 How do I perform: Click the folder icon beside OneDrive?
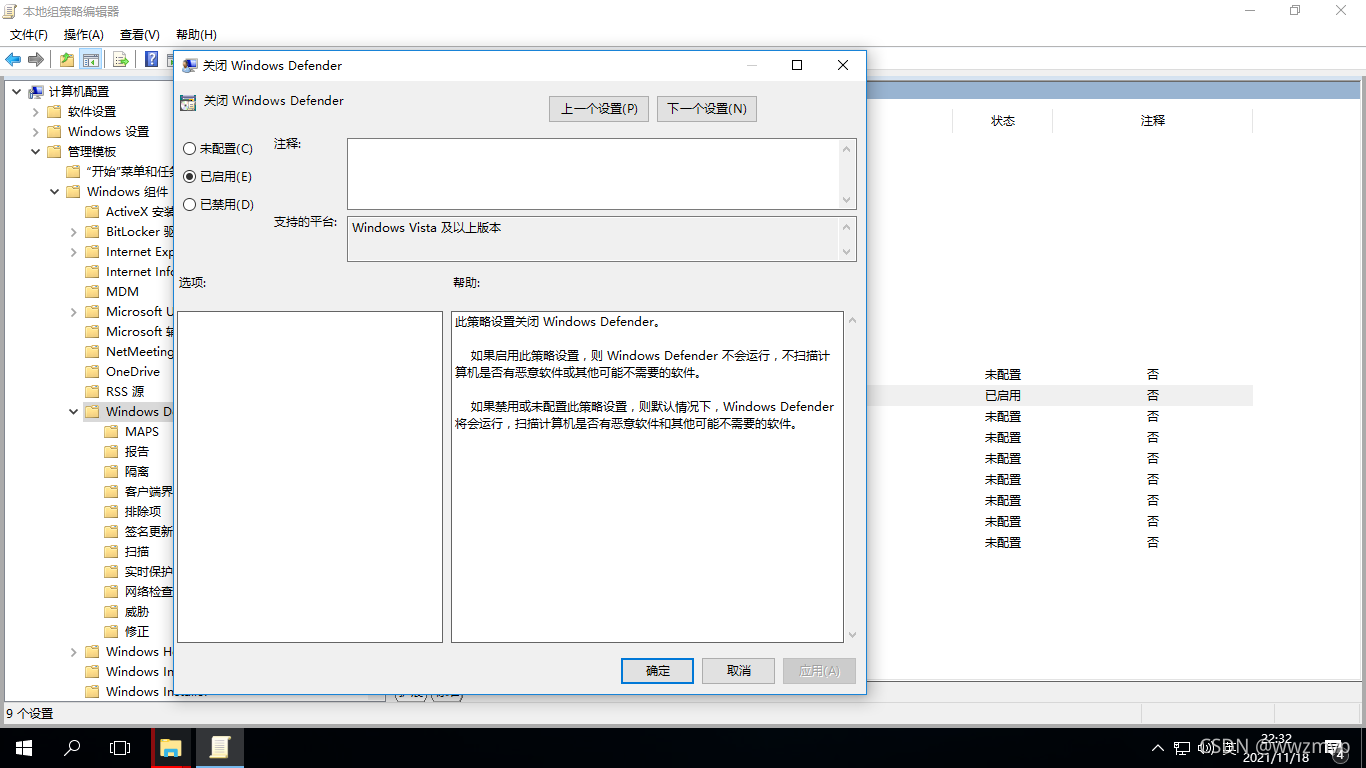[93, 372]
